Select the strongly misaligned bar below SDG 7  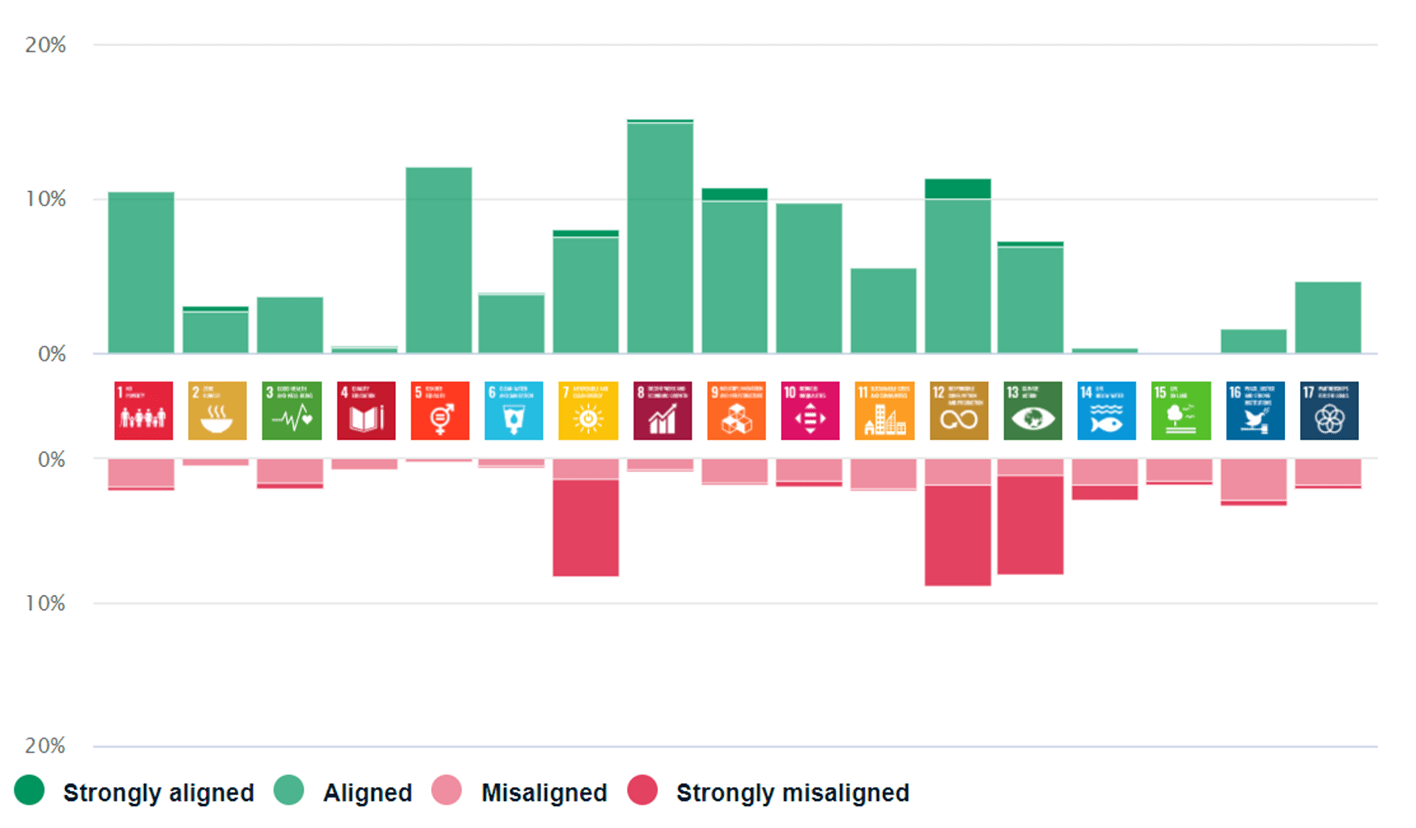pyautogui.click(x=586, y=528)
